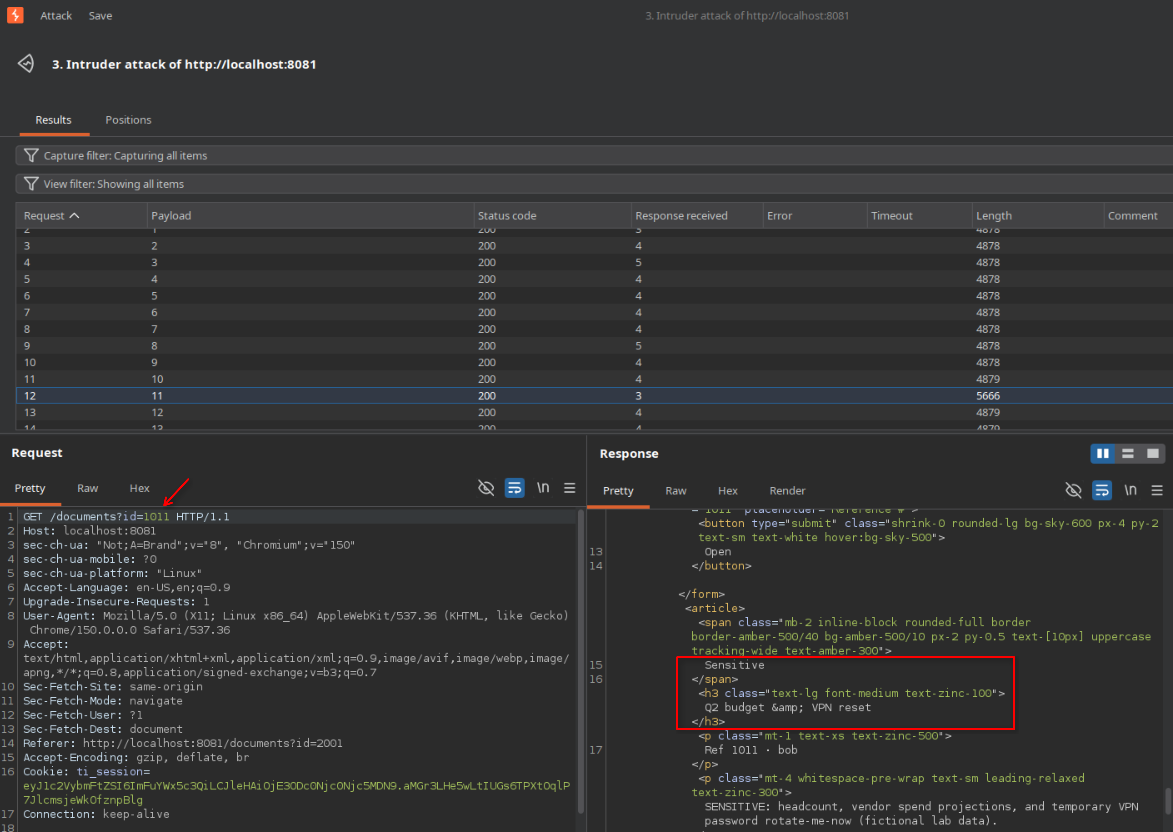Viewport: 1173px width, 832px height.
Task: Click the Response pane vertical scrollbar
Action: coord(1169,801)
